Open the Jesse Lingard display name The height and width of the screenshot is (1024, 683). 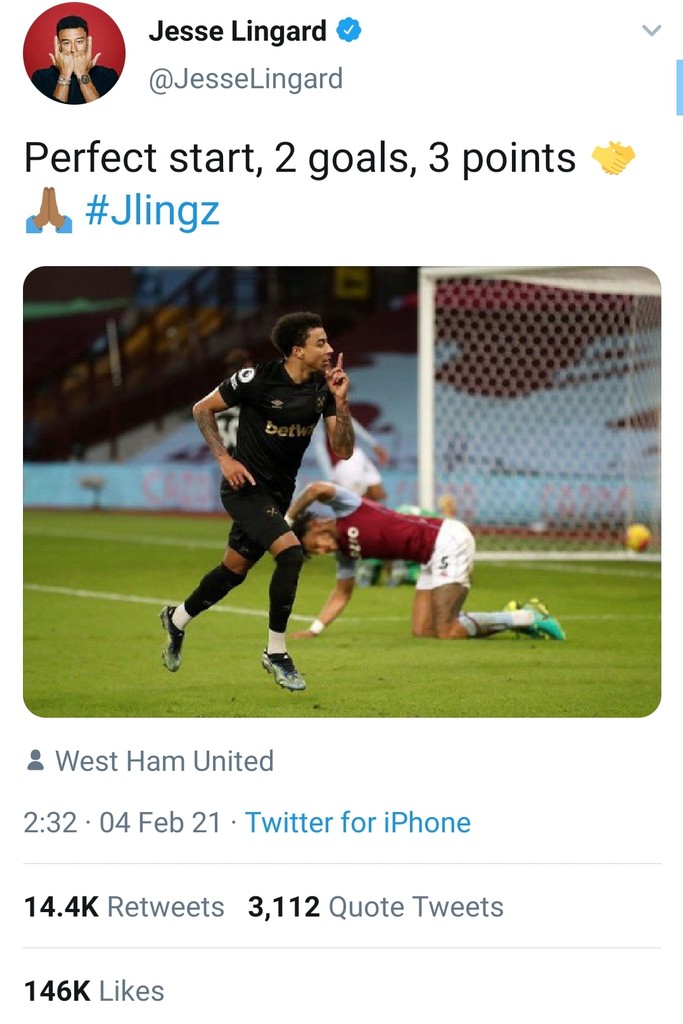237,32
